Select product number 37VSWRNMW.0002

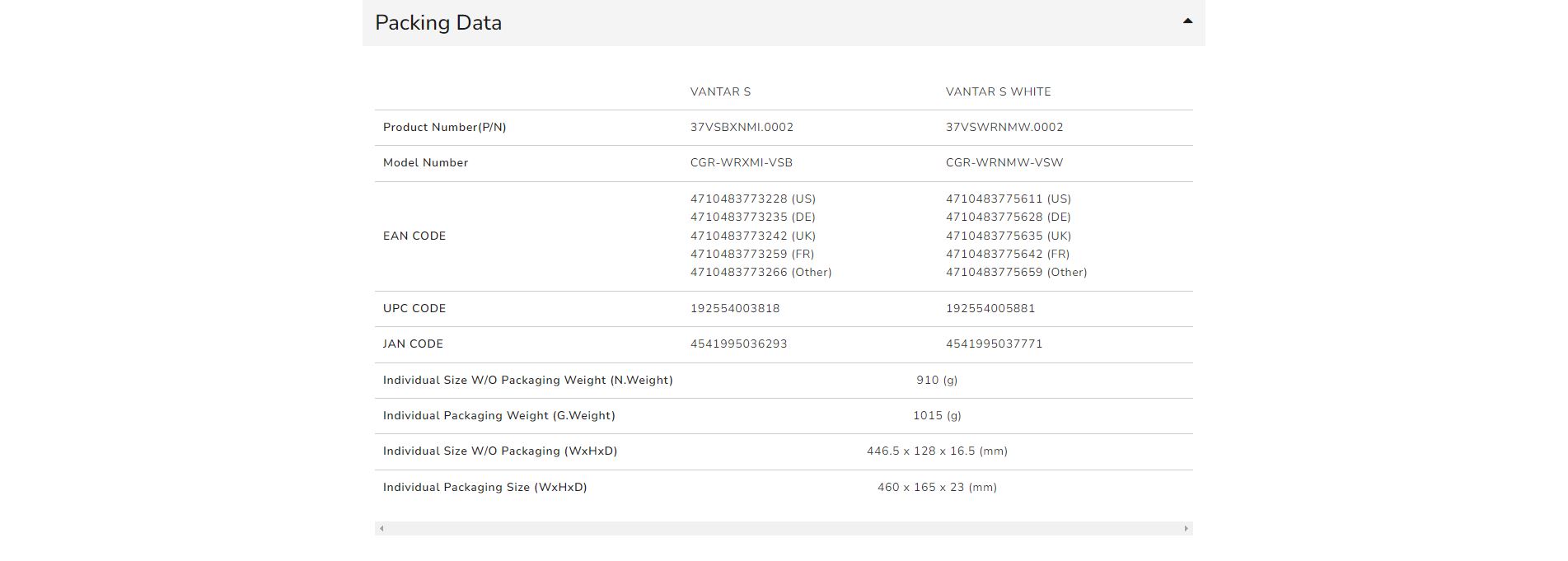pyautogui.click(x=1004, y=128)
